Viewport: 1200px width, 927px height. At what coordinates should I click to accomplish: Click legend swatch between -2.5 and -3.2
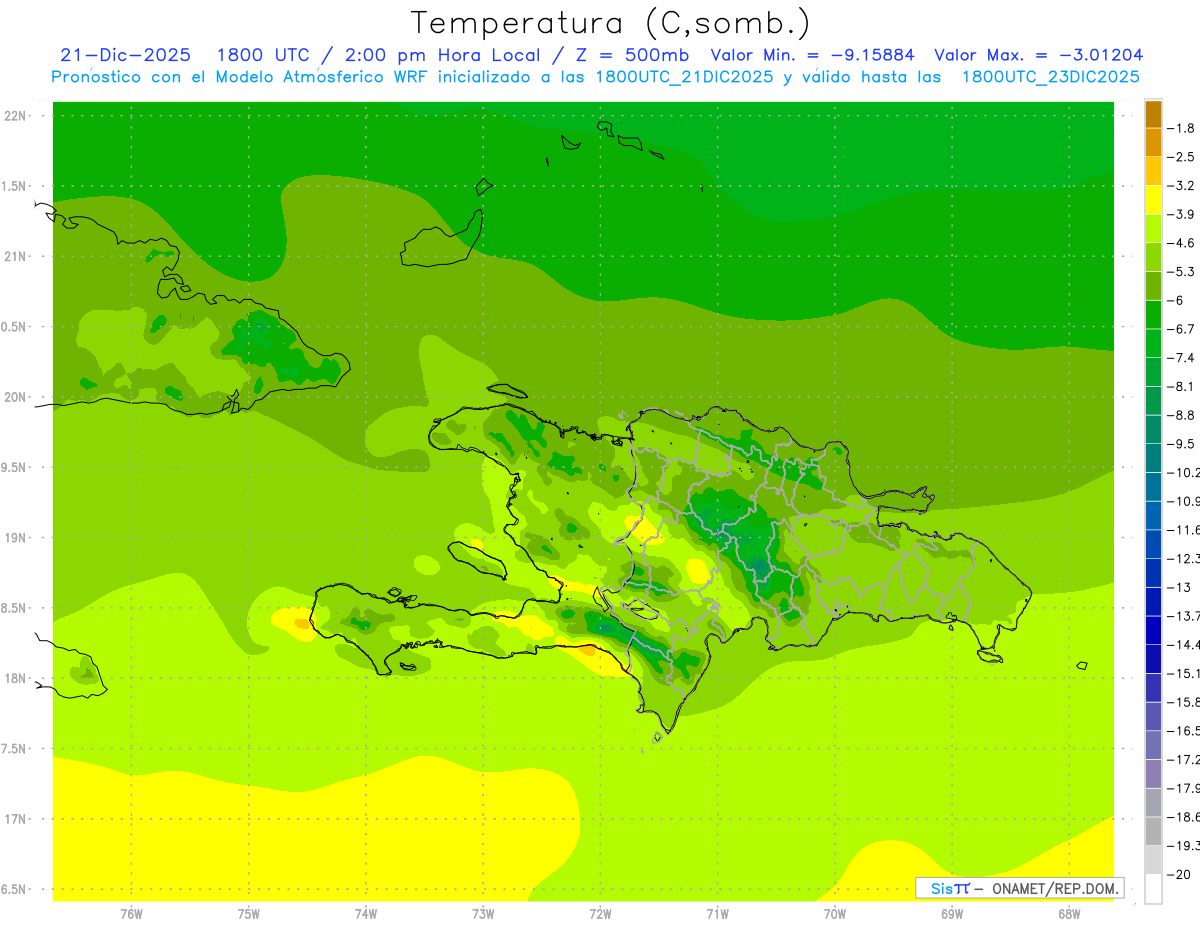[1154, 171]
